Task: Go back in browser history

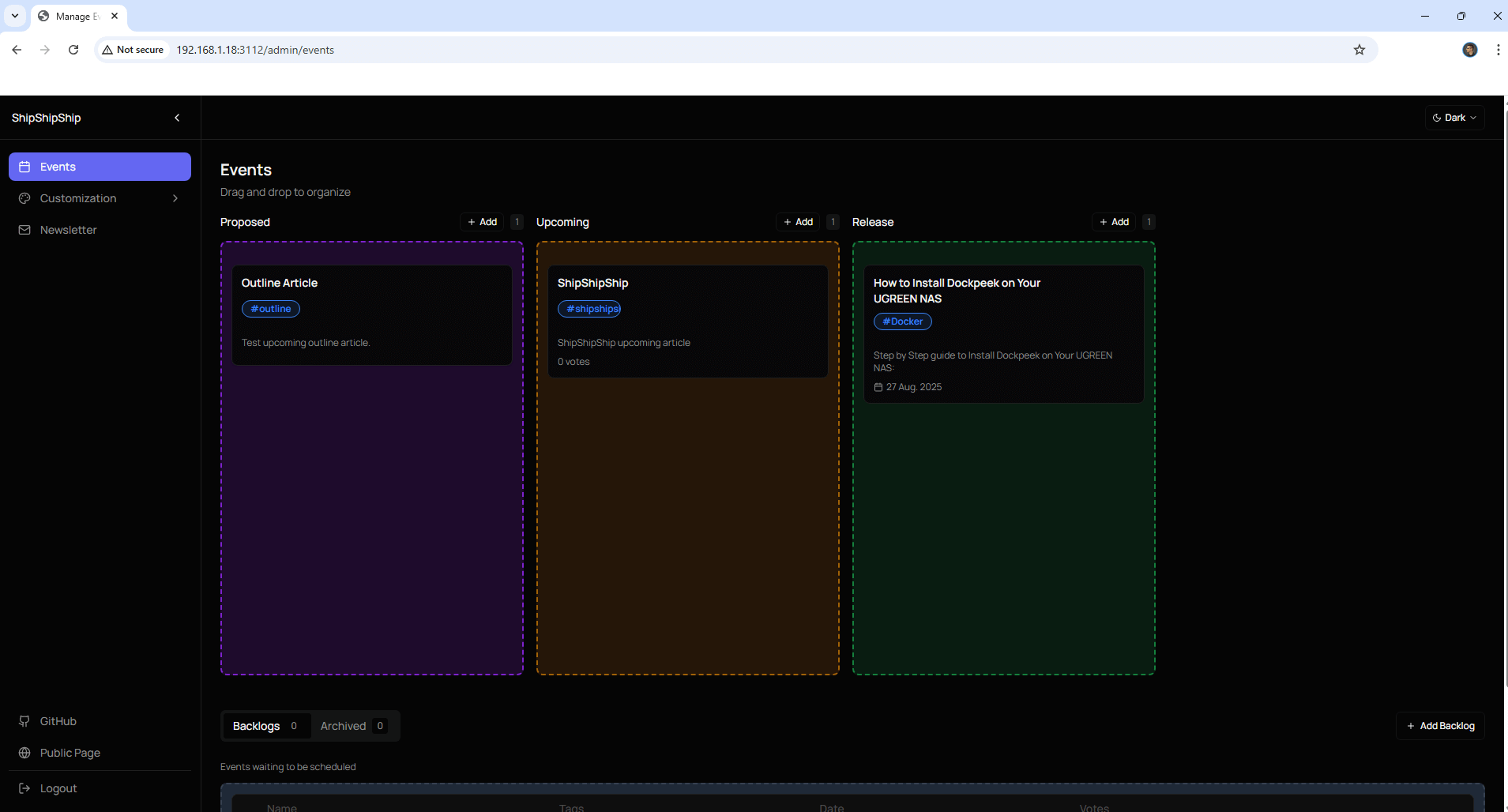Action: [x=17, y=50]
